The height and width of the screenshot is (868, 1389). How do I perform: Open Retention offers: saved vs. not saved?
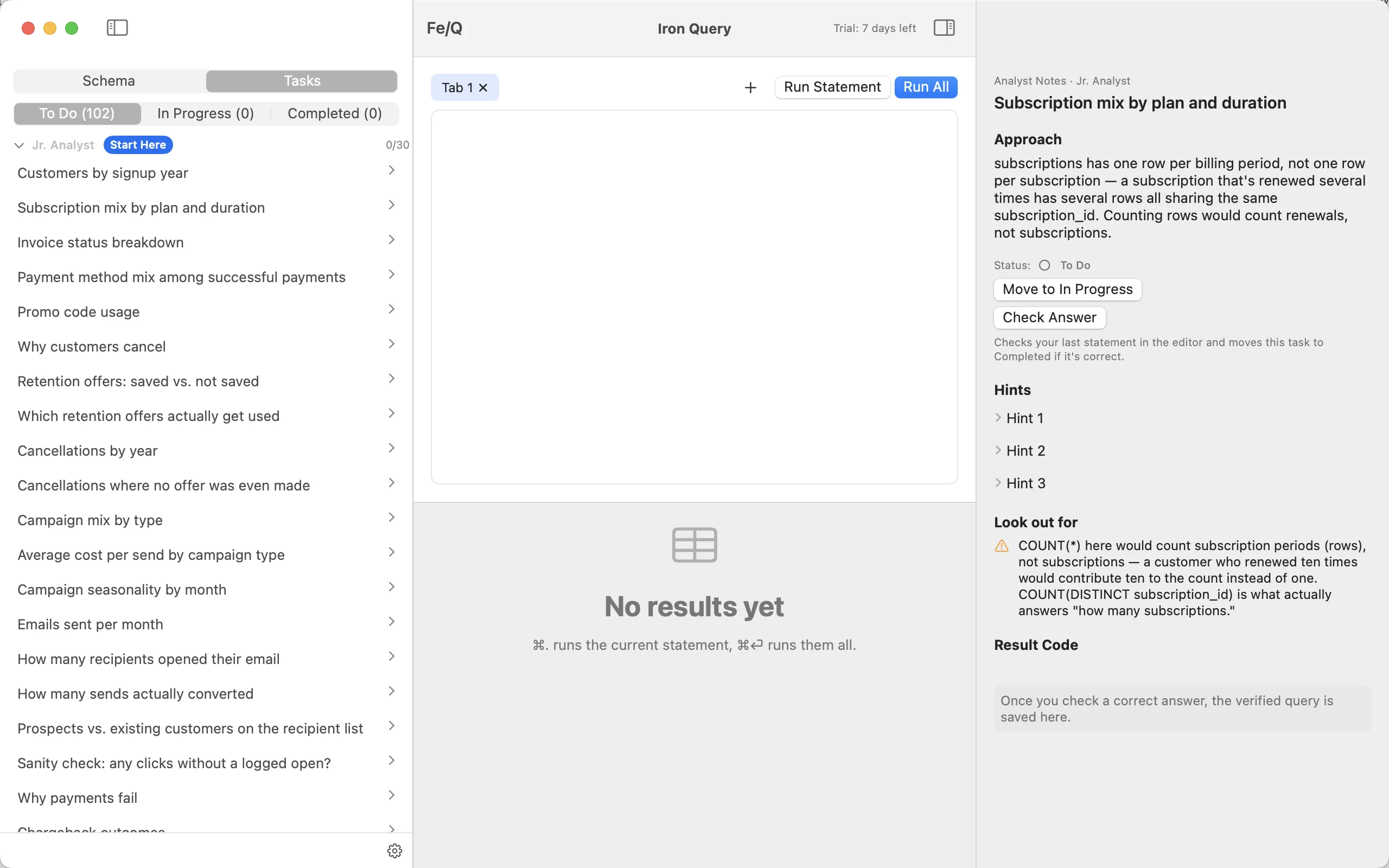point(207,381)
